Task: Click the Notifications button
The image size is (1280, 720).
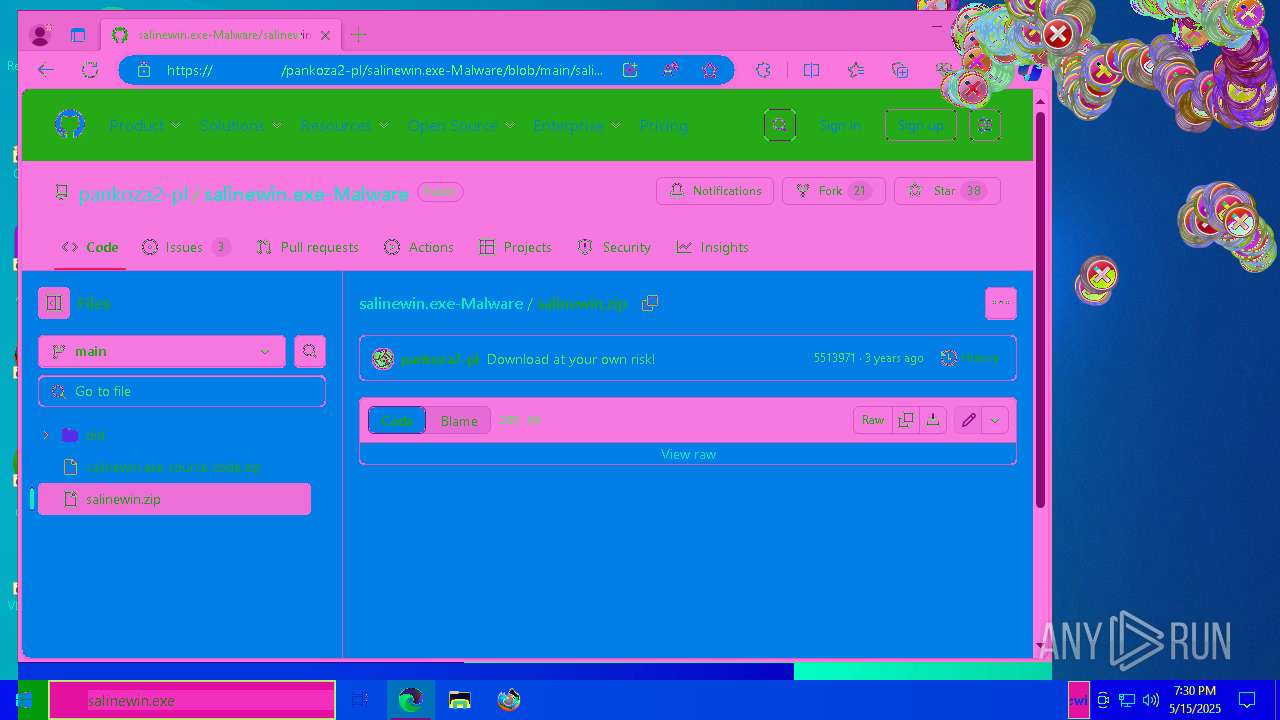Action: 715,191
